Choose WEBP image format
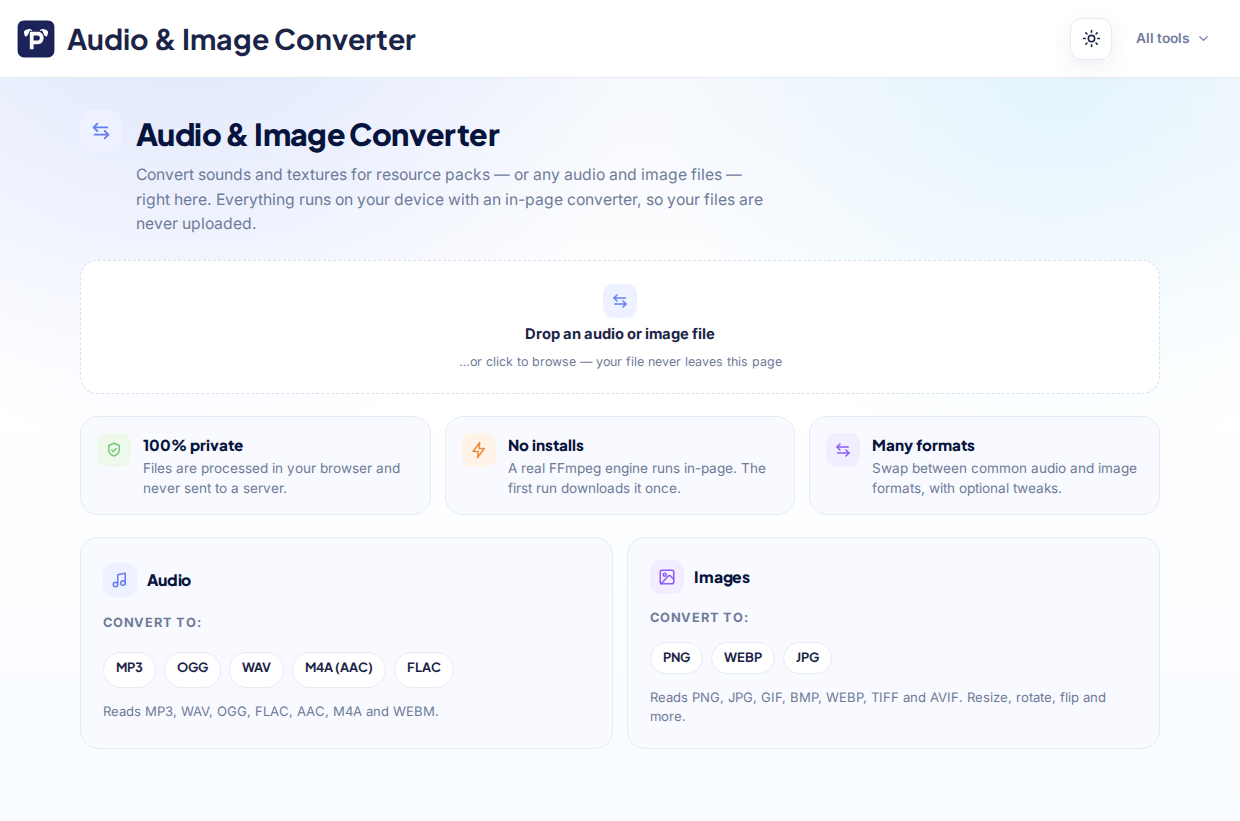 click(743, 658)
